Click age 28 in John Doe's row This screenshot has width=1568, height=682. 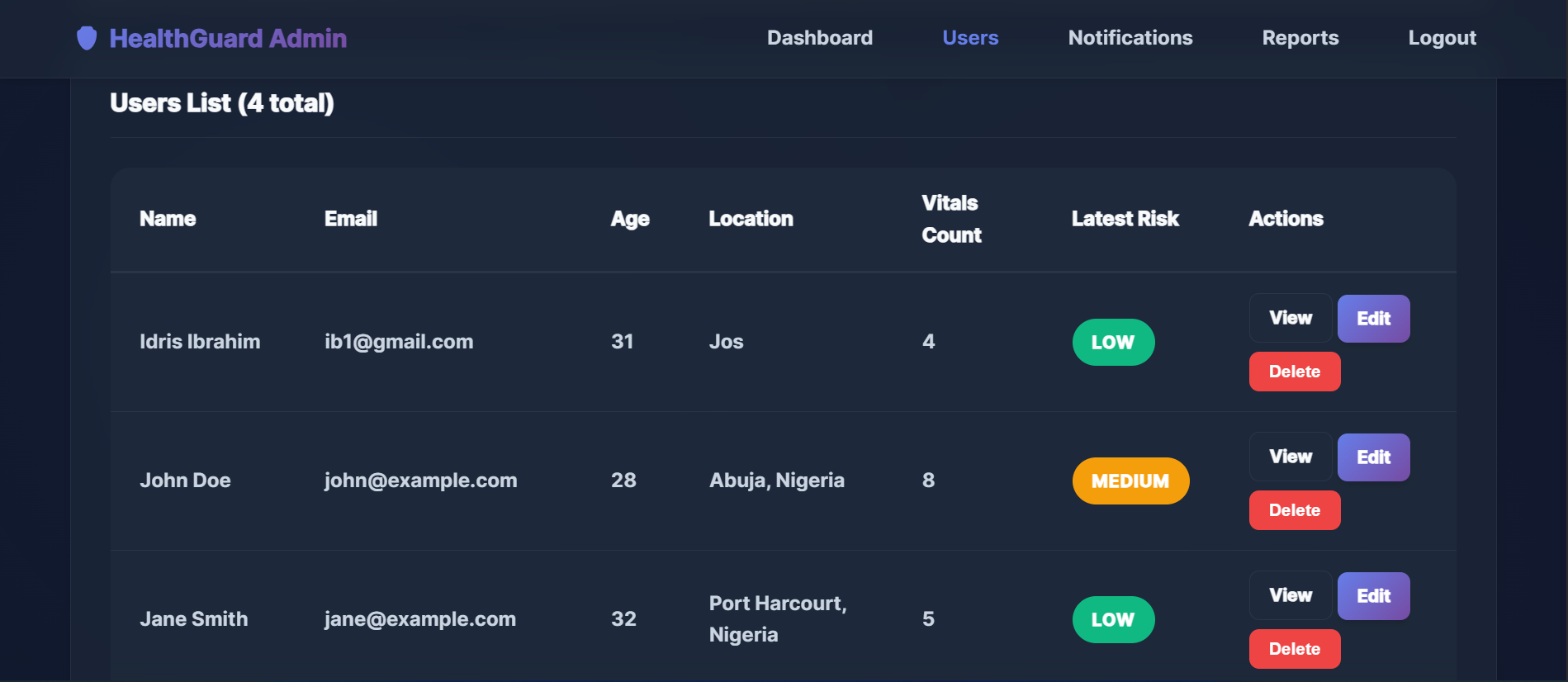pos(623,481)
